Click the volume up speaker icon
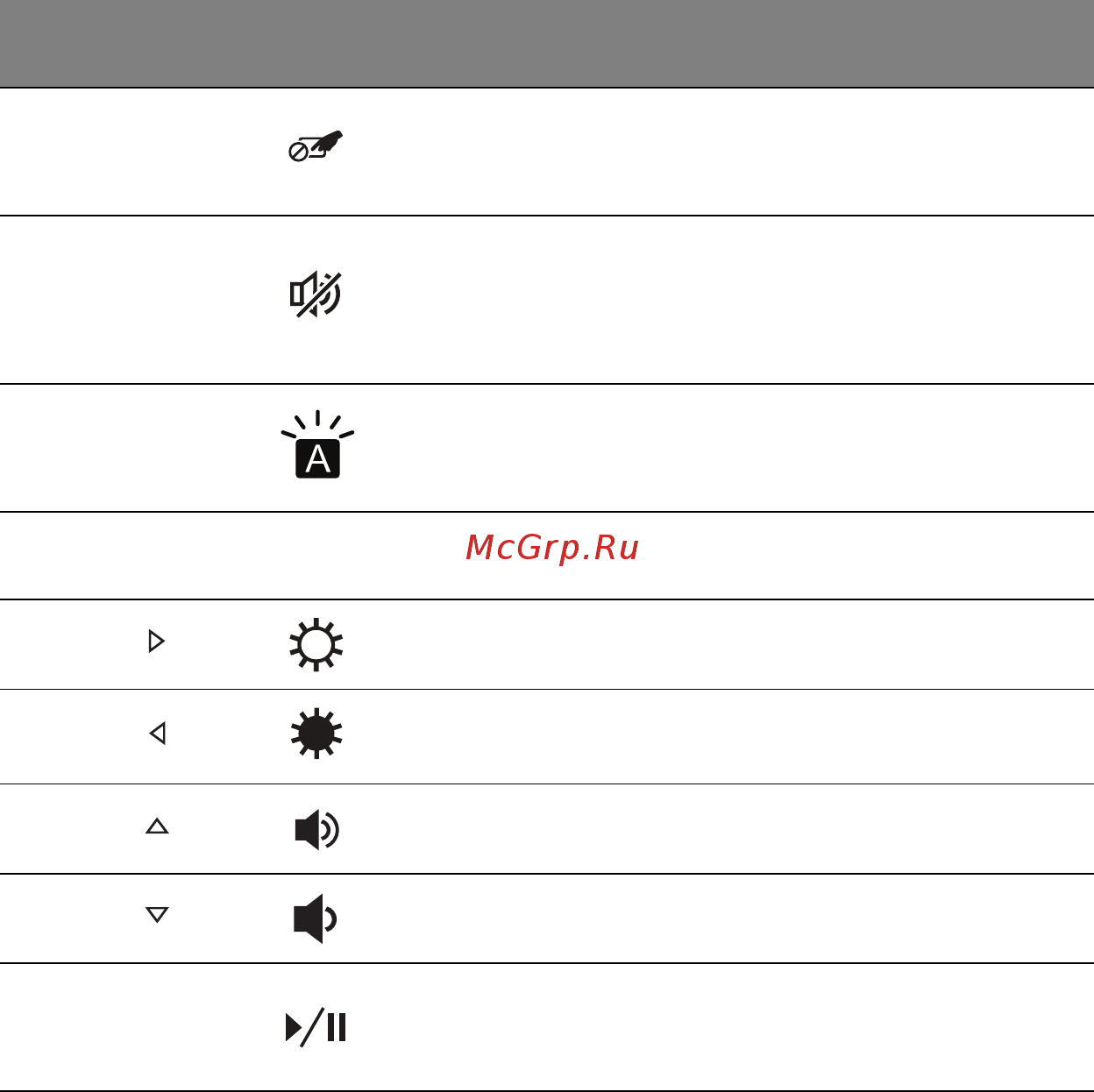The height and width of the screenshot is (1092, 1094). 316,830
